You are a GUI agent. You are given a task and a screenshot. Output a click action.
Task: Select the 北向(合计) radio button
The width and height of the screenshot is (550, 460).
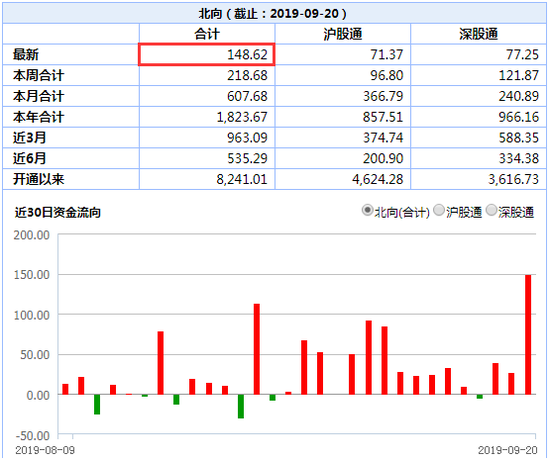[367, 211]
